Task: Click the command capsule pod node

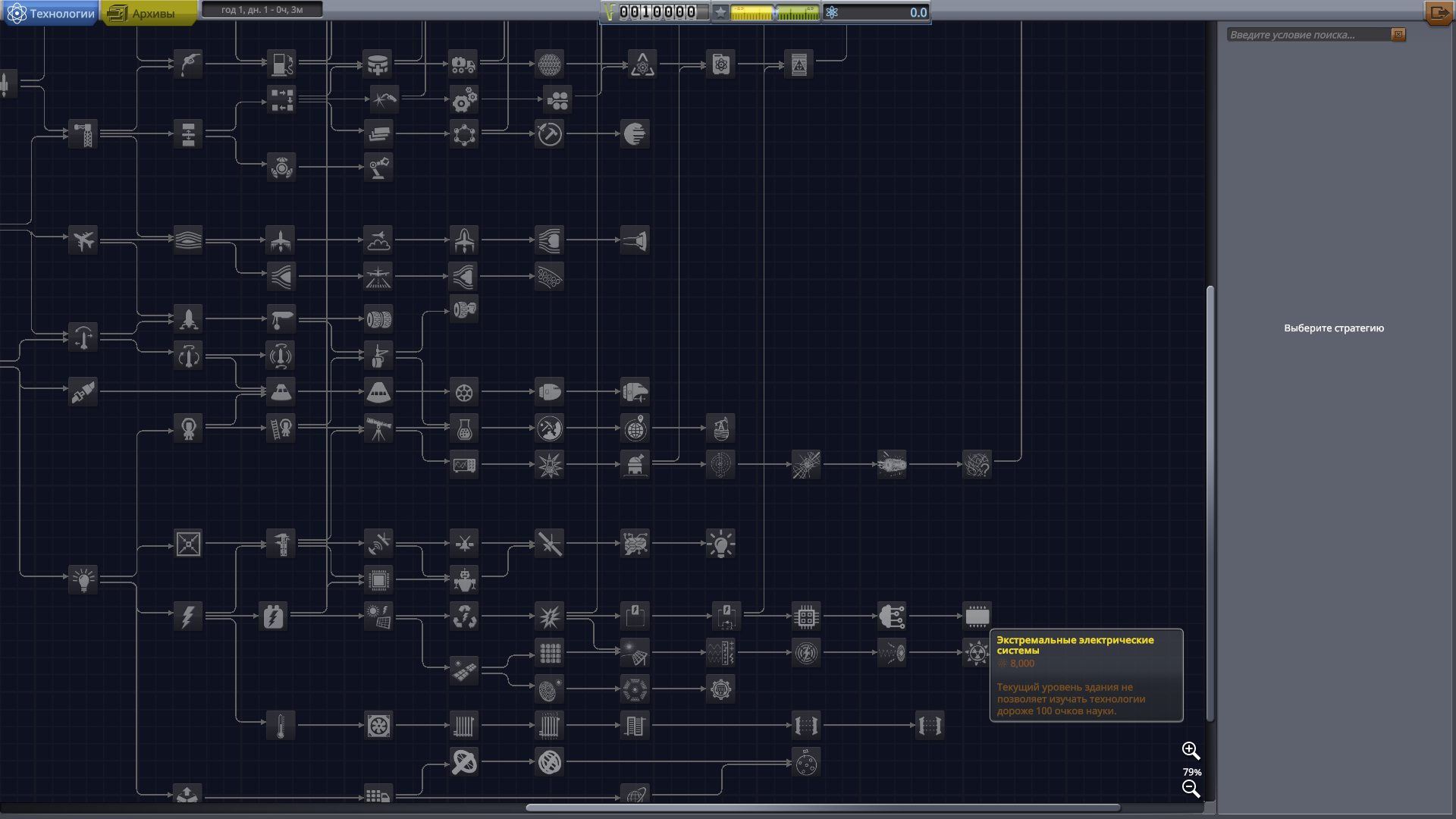Action: (x=378, y=392)
